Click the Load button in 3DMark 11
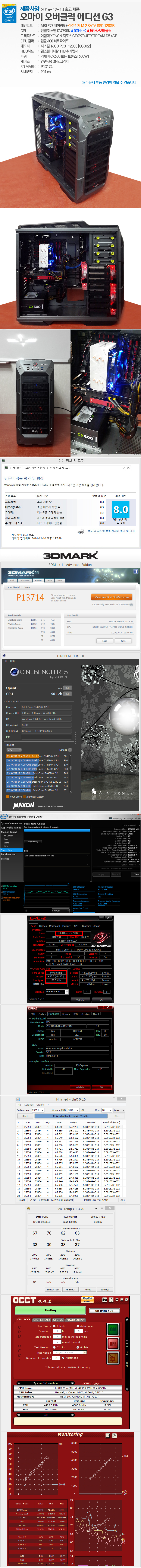The image size is (141, 1568). (104, 641)
